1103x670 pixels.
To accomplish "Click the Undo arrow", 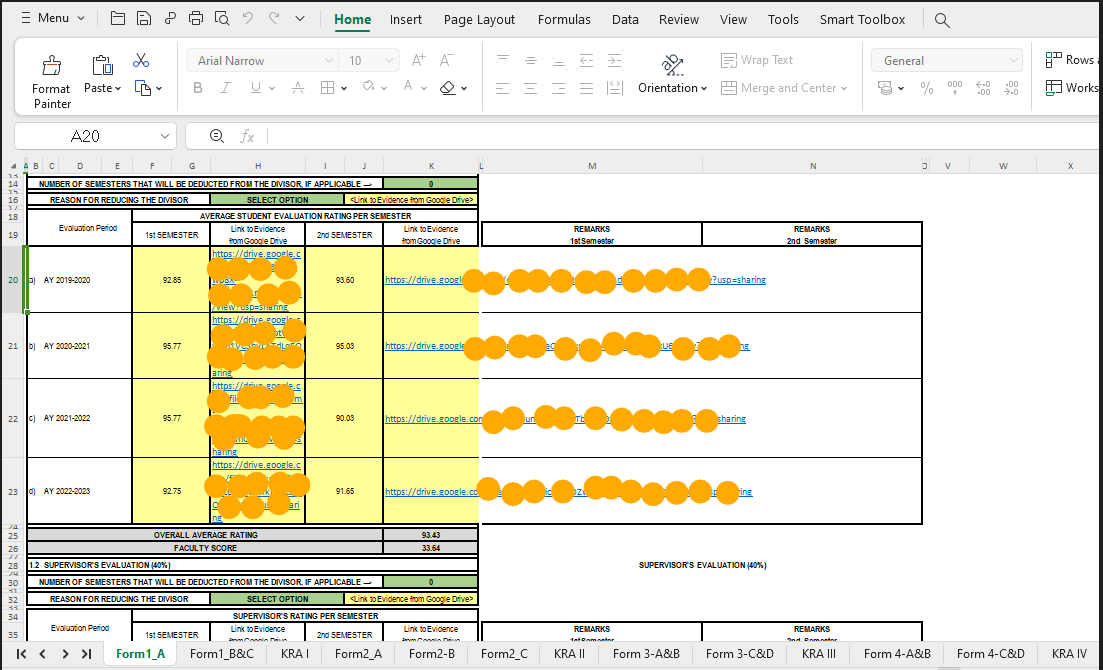I will click(x=248, y=18).
